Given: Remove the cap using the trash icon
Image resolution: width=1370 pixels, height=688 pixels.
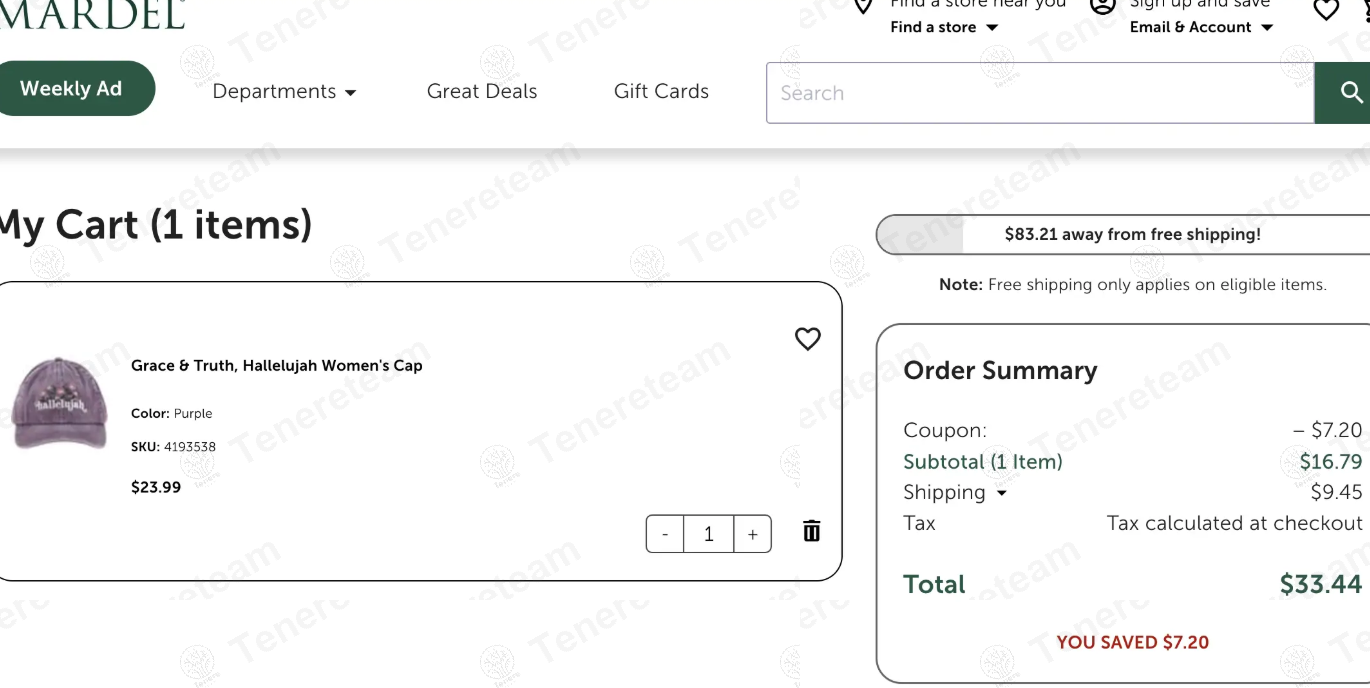Looking at the screenshot, I should tap(812, 531).
